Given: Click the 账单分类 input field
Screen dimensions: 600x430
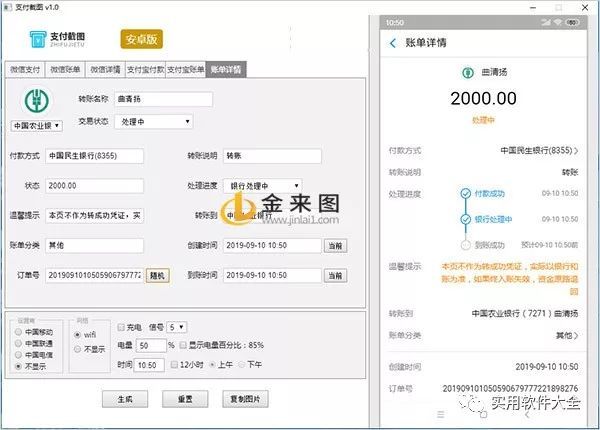Looking at the screenshot, I should (x=95, y=245).
